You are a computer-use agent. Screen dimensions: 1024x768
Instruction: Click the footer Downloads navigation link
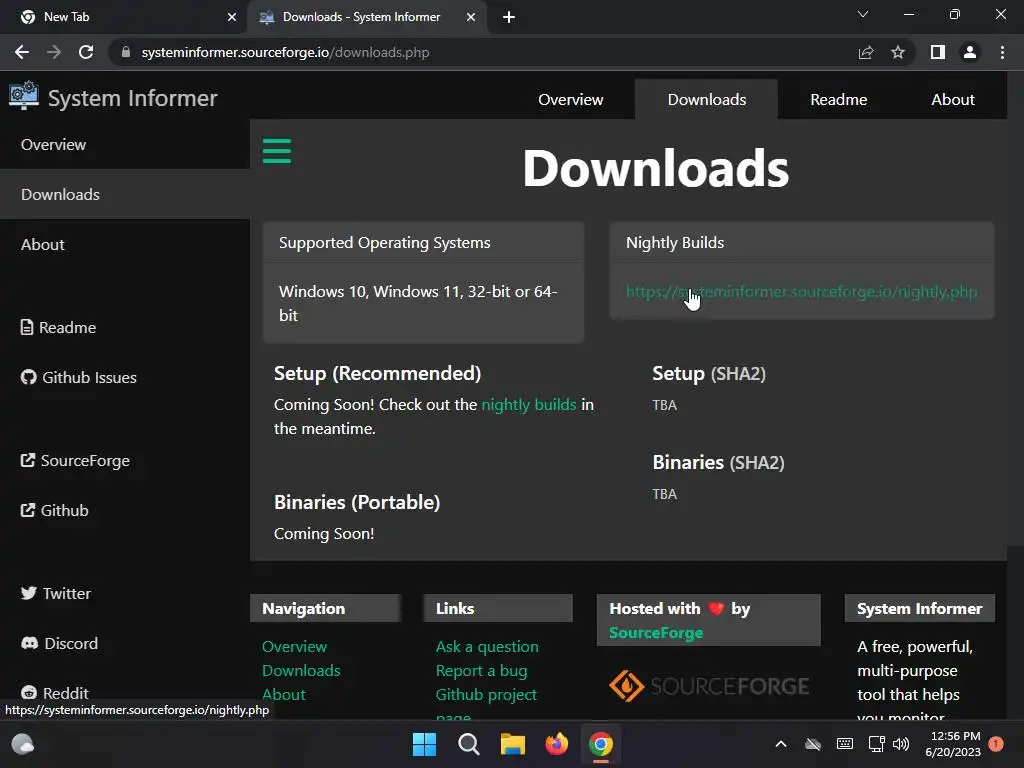pos(301,671)
